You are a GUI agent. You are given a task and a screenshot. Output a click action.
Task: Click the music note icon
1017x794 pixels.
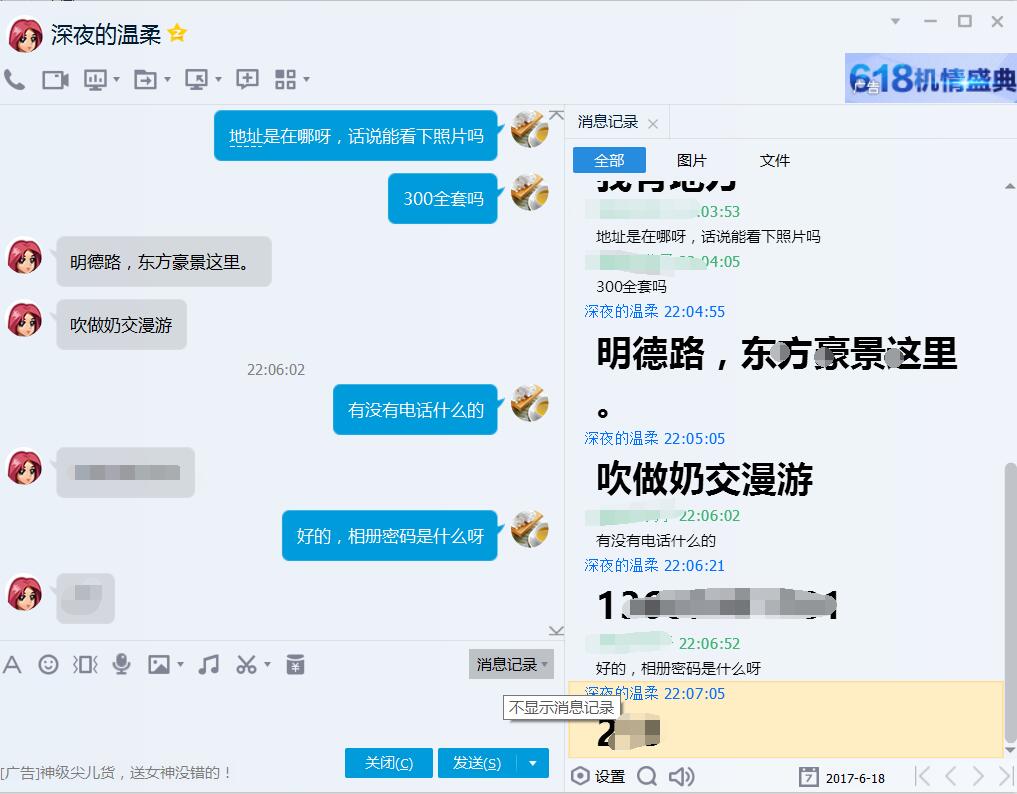pos(208,665)
